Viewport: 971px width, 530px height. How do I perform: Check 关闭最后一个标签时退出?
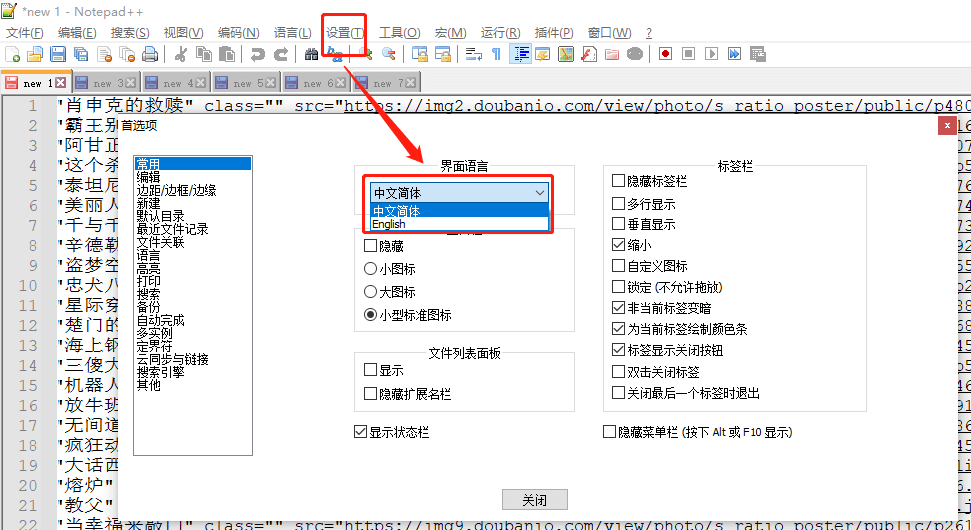(x=618, y=393)
